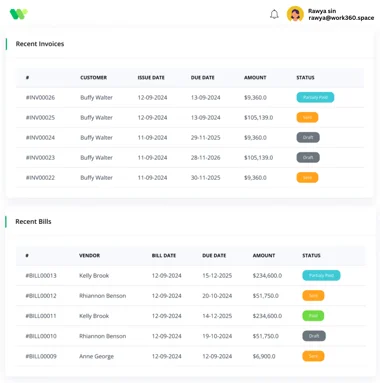The width and height of the screenshot is (380, 383).
Task: Click Partially Paid badge on #INV00026
Action: tap(315, 97)
